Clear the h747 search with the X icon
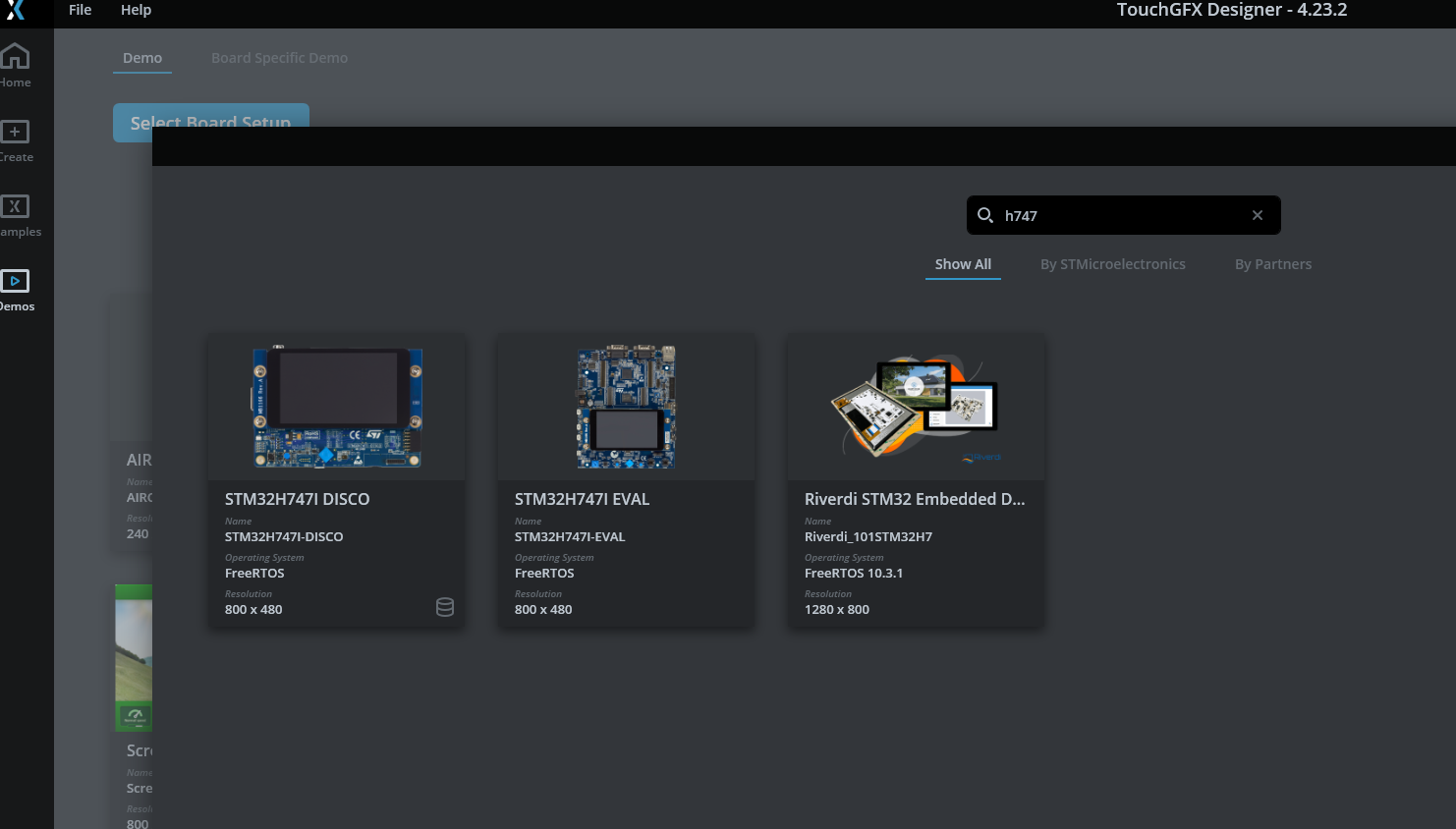This screenshot has width=1456, height=829. (1258, 214)
